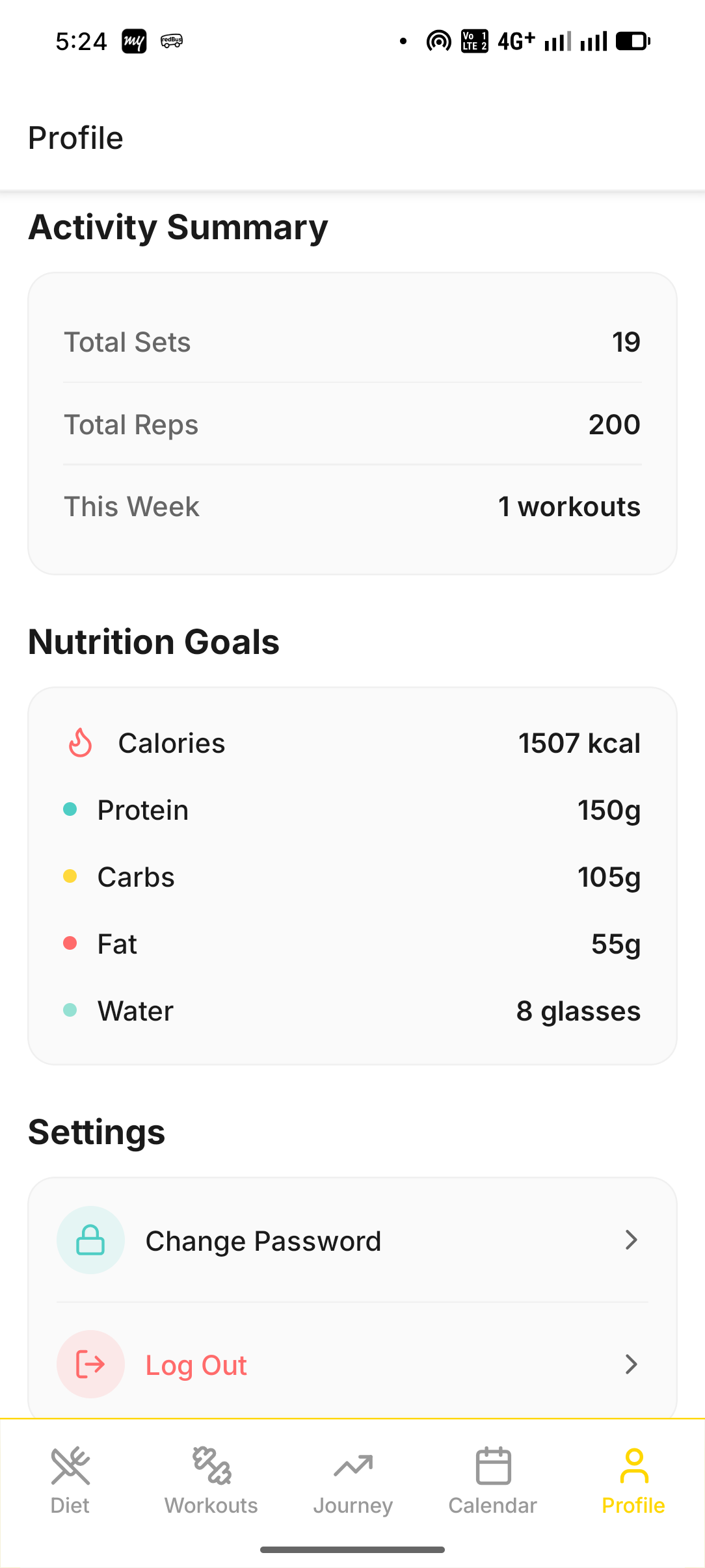
Task: Switch to the Journey tab label
Action: (x=352, y=1506)
